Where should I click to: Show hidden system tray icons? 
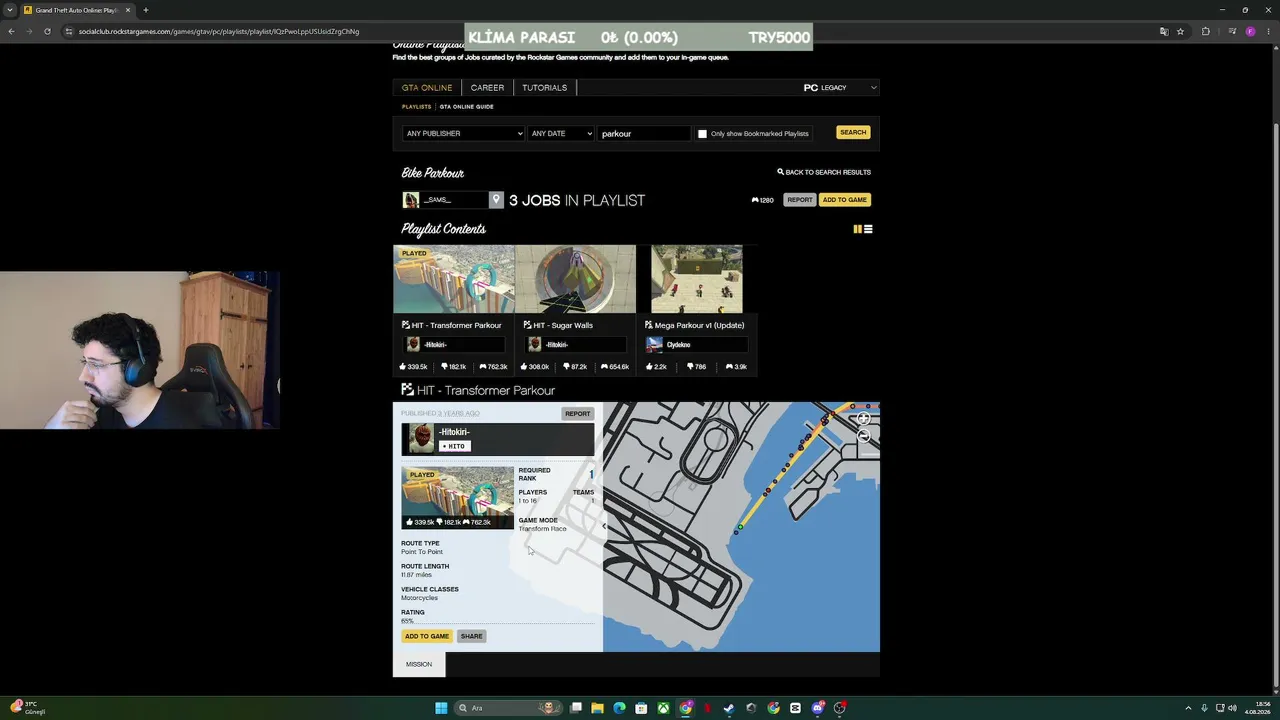click(x=1188, y=708)
